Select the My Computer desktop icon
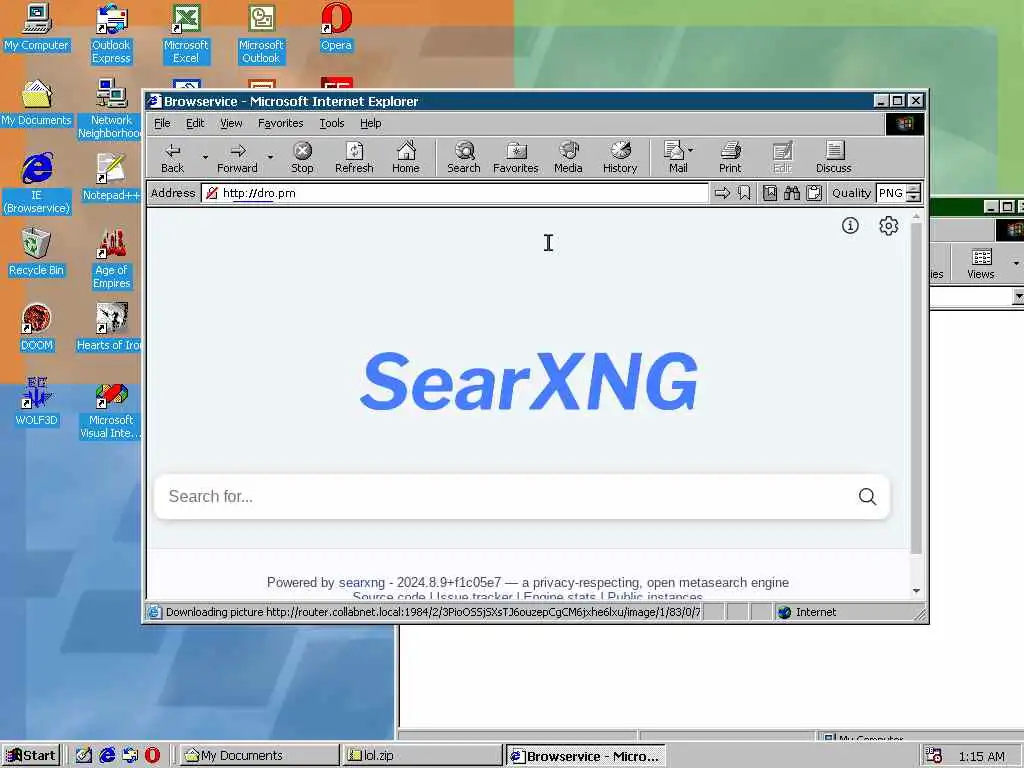Image resolution: width=1024 pixels, height=768 pixels. [36, 27]
